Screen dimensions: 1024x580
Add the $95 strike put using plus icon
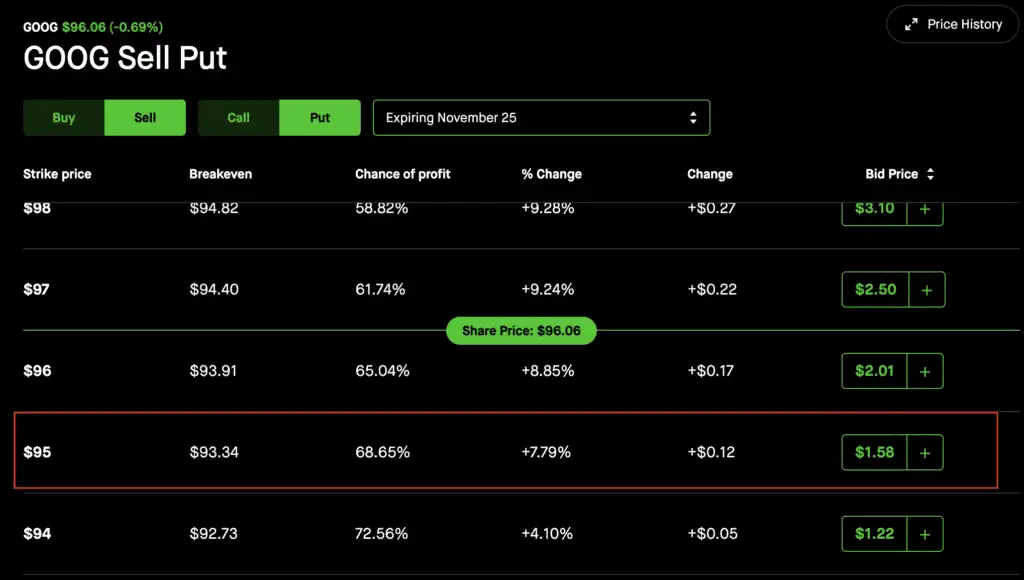point(924,453)
